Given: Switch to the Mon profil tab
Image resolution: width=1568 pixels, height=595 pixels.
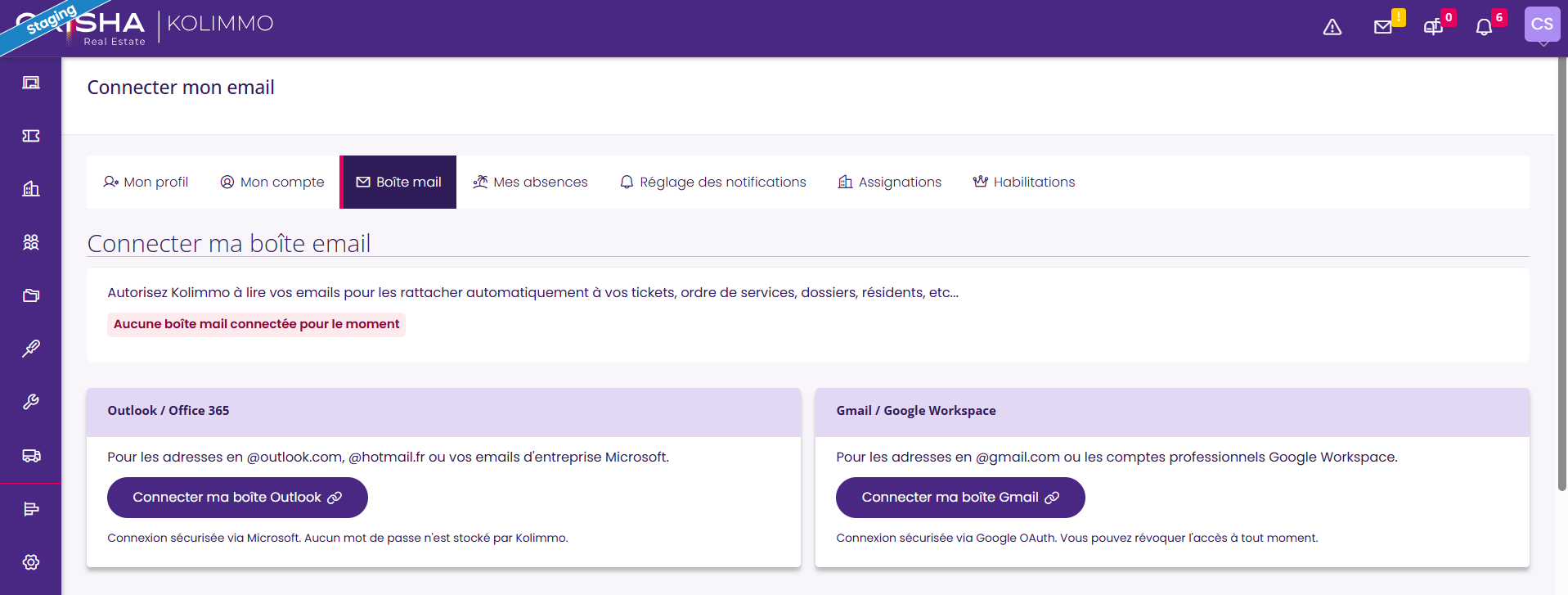Looking at the screenshot, I should 146,182.
